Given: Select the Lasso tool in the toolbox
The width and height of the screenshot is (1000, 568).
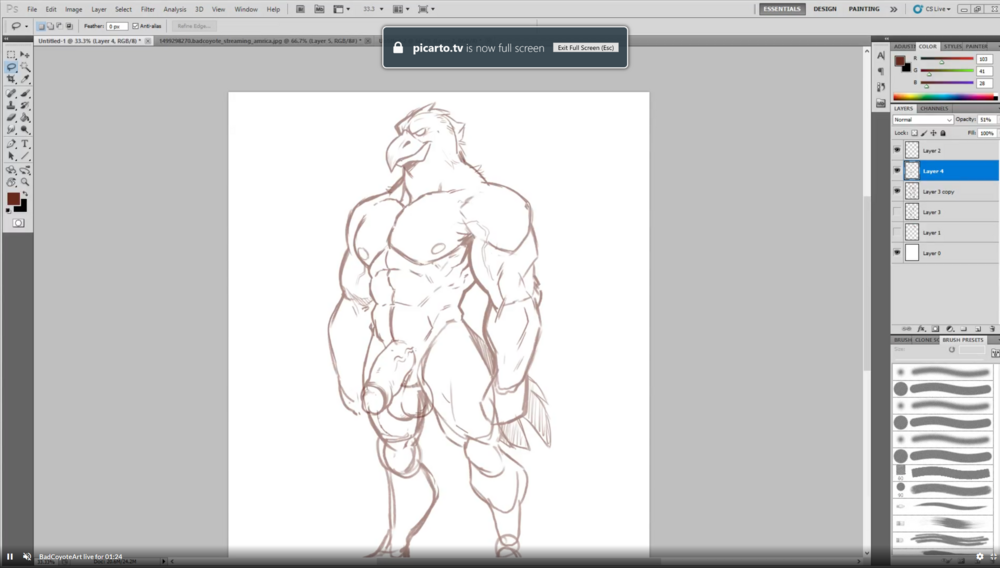Looking at the screenshot, I should click(x=11, y=67).
